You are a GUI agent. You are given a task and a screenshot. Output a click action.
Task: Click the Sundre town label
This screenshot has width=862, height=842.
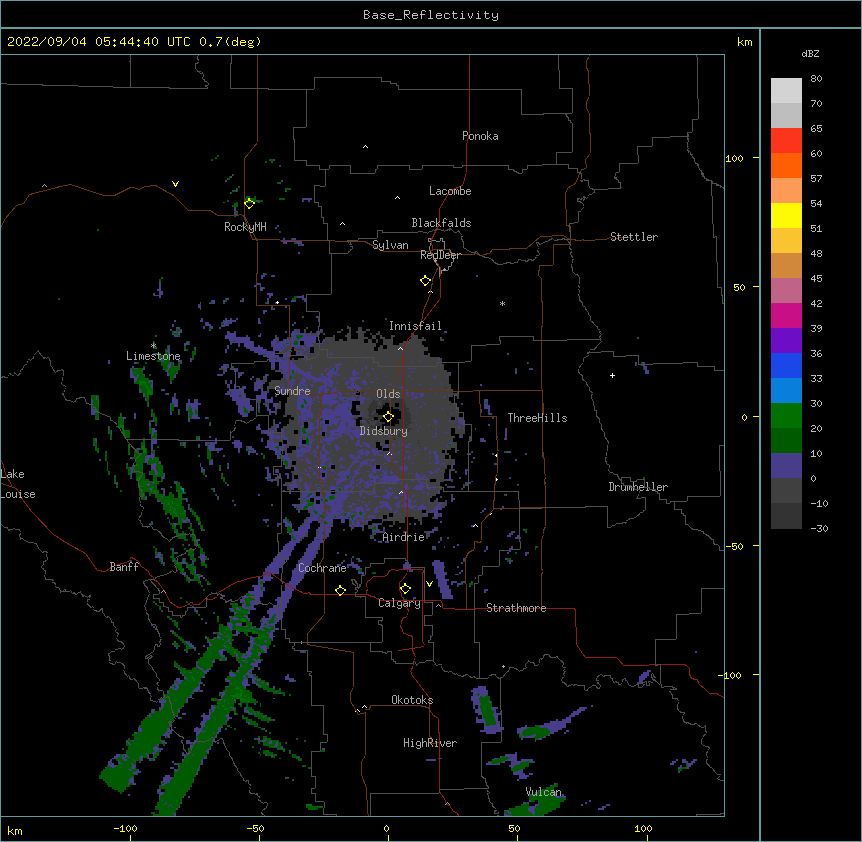point(292,391)
